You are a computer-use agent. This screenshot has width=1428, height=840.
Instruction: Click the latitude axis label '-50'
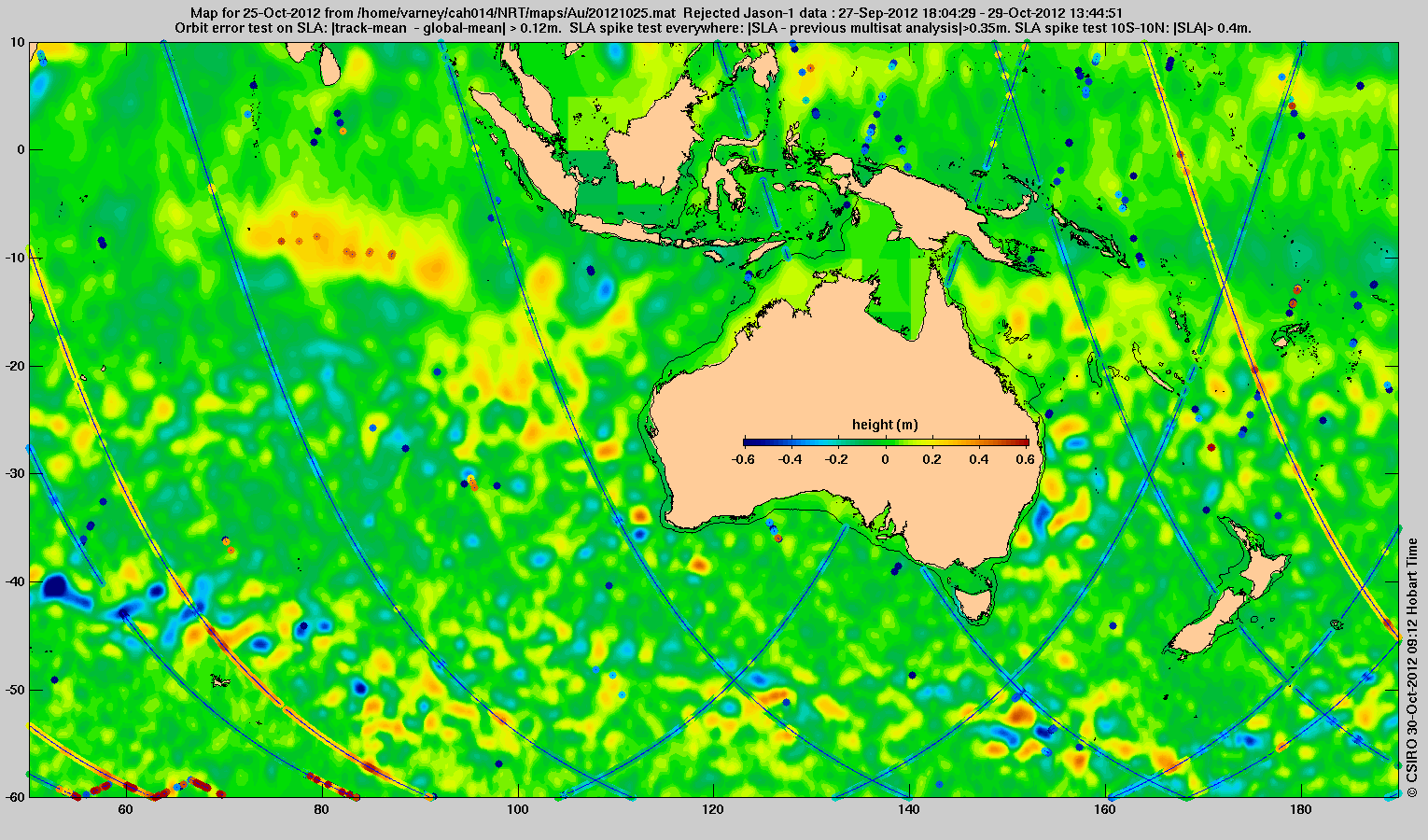pyautogui.click(x=15, y=690)
